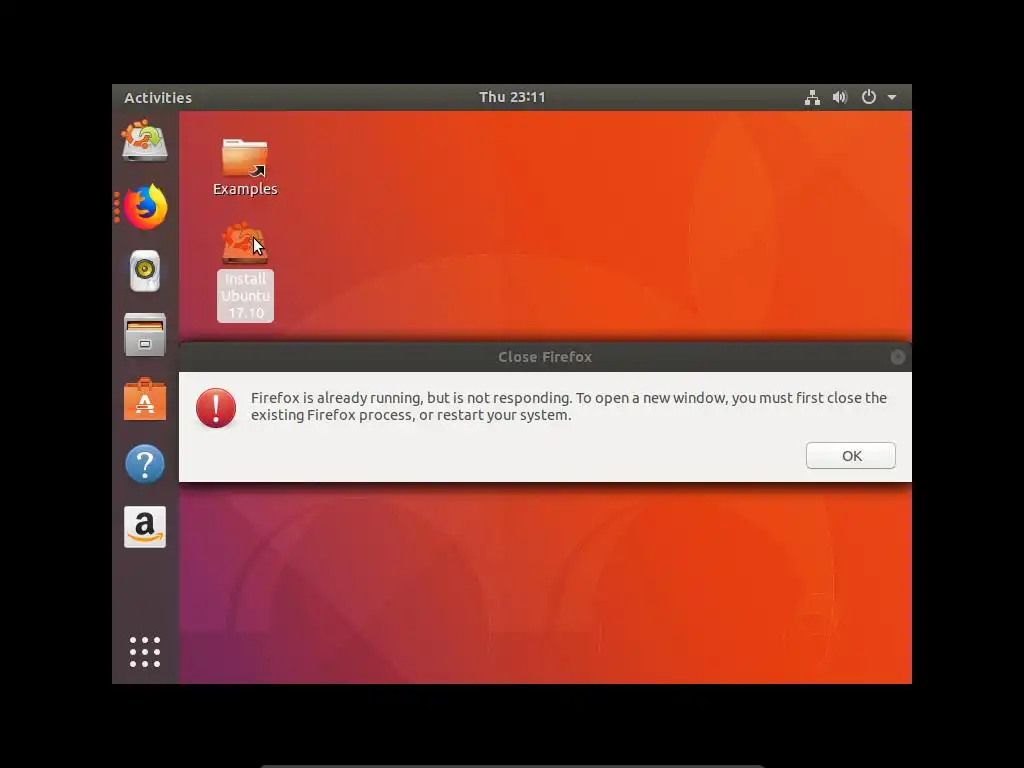
Task: Launch Firefox from the dock
Action: (x=146, y=206)
